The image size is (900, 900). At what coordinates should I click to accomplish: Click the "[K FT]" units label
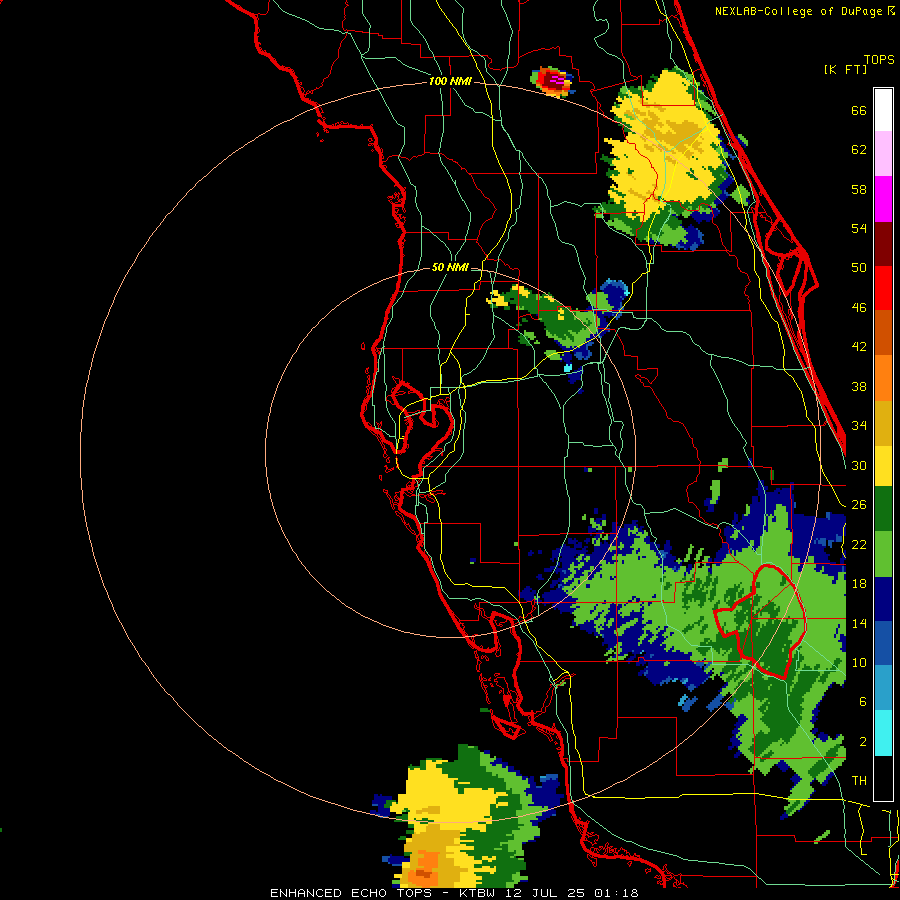coord(845,69)
